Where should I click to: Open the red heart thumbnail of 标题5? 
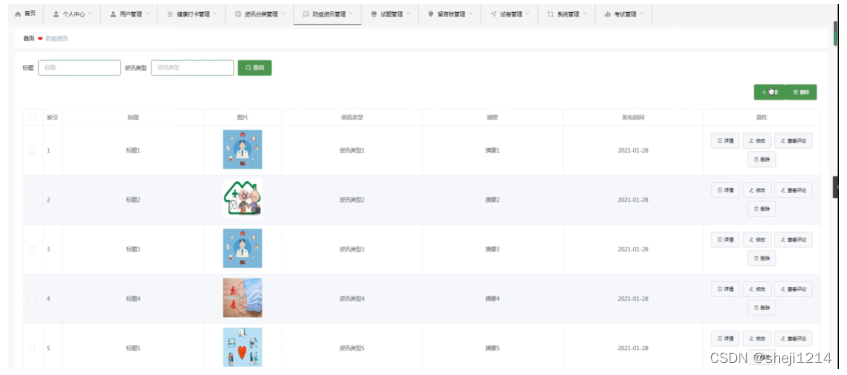click(x=243, y=347)
